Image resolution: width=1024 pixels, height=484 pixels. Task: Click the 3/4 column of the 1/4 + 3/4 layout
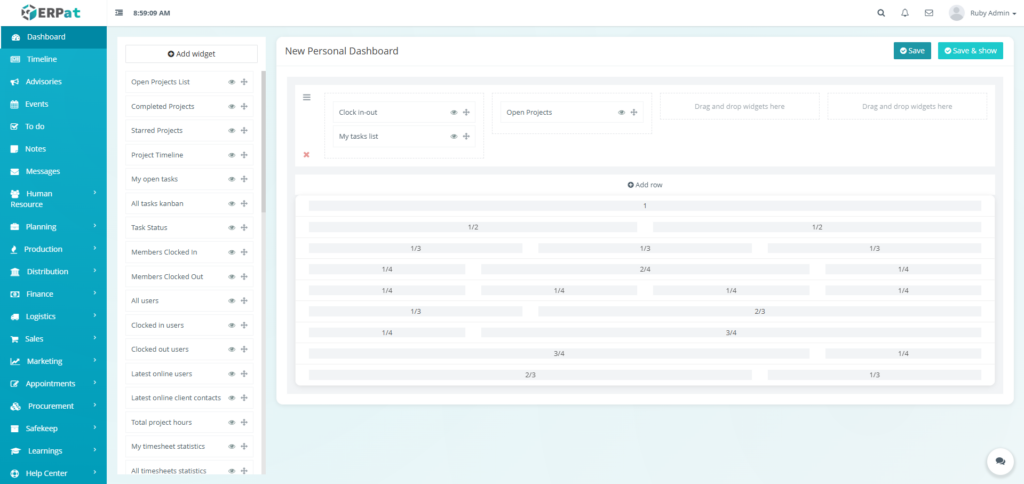(x=731, y=332)
